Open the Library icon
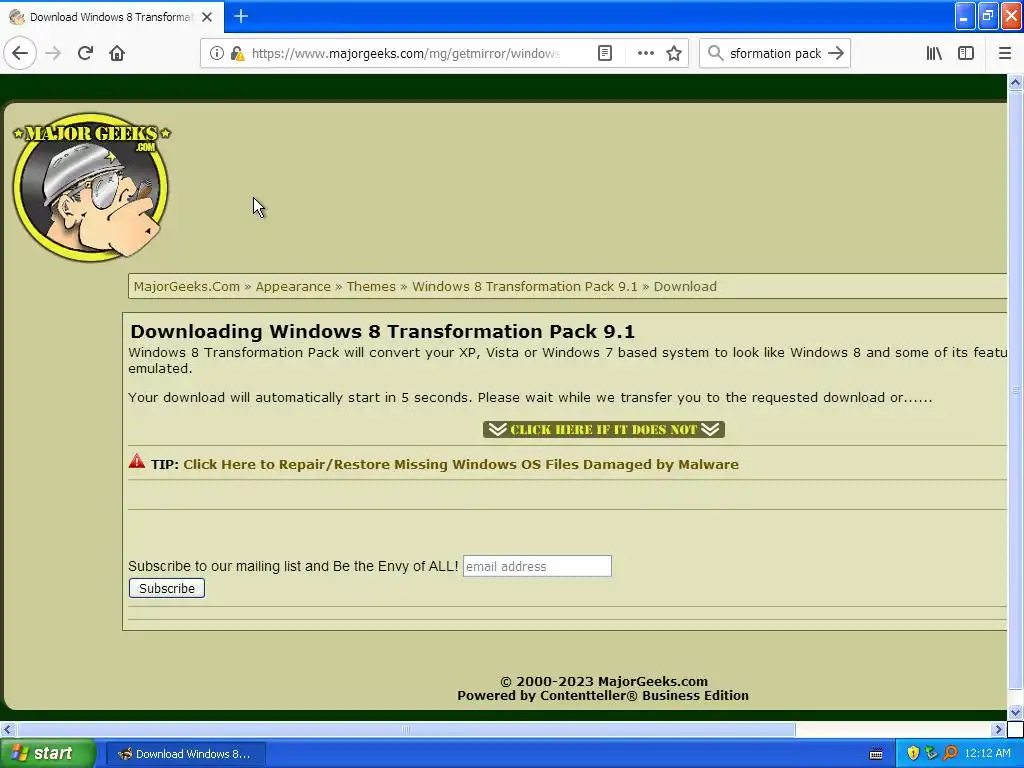The height and width of the screenshot is (768, 1024). (x=934, y=53)
